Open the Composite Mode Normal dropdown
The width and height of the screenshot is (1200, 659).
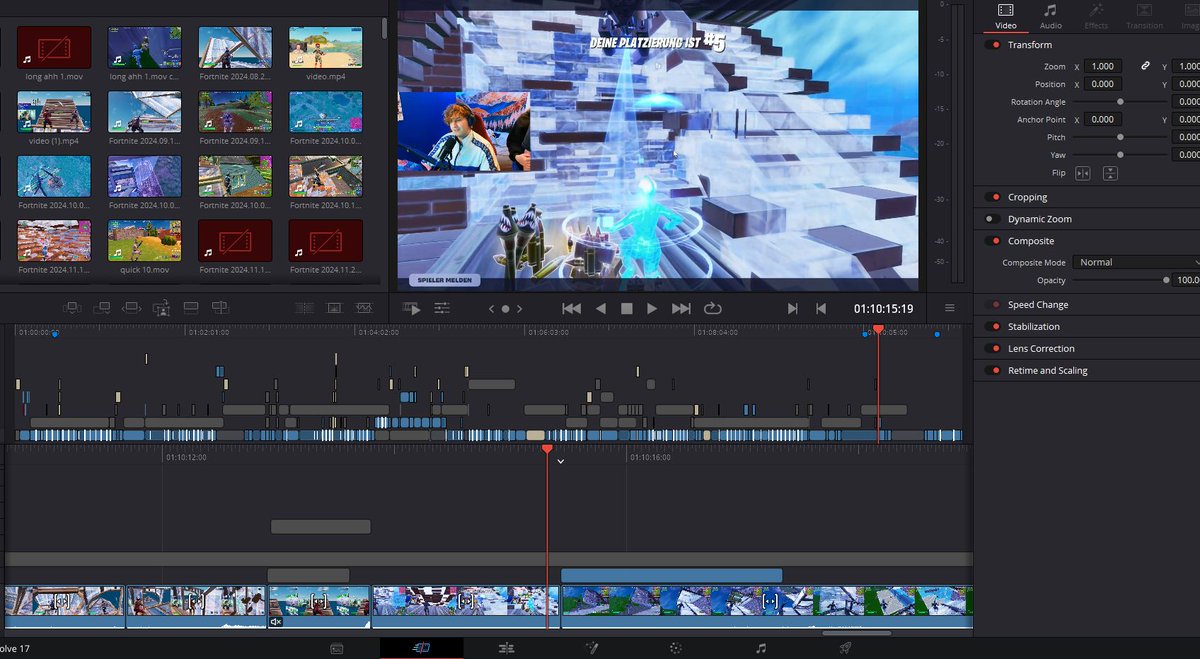pyautogui.click(x=1135, y=262)
